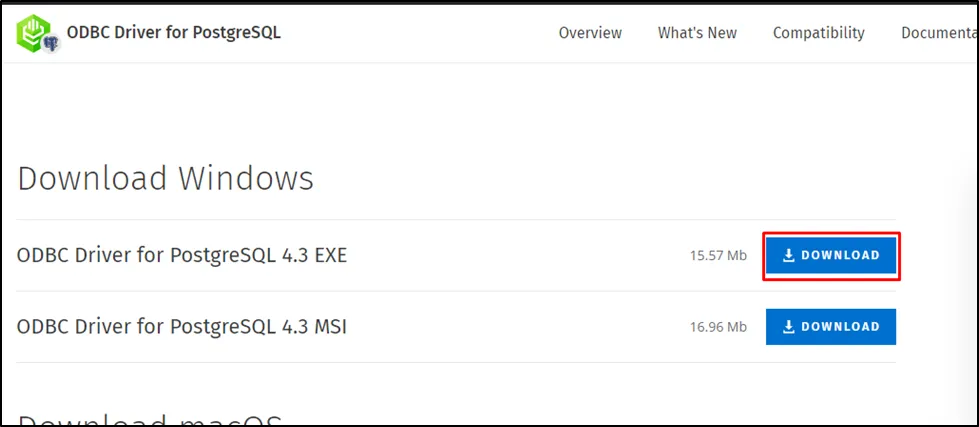Click the 15.57 Mb file size text
This screenshot has height=427, width=979.
(x=718, y=256)
